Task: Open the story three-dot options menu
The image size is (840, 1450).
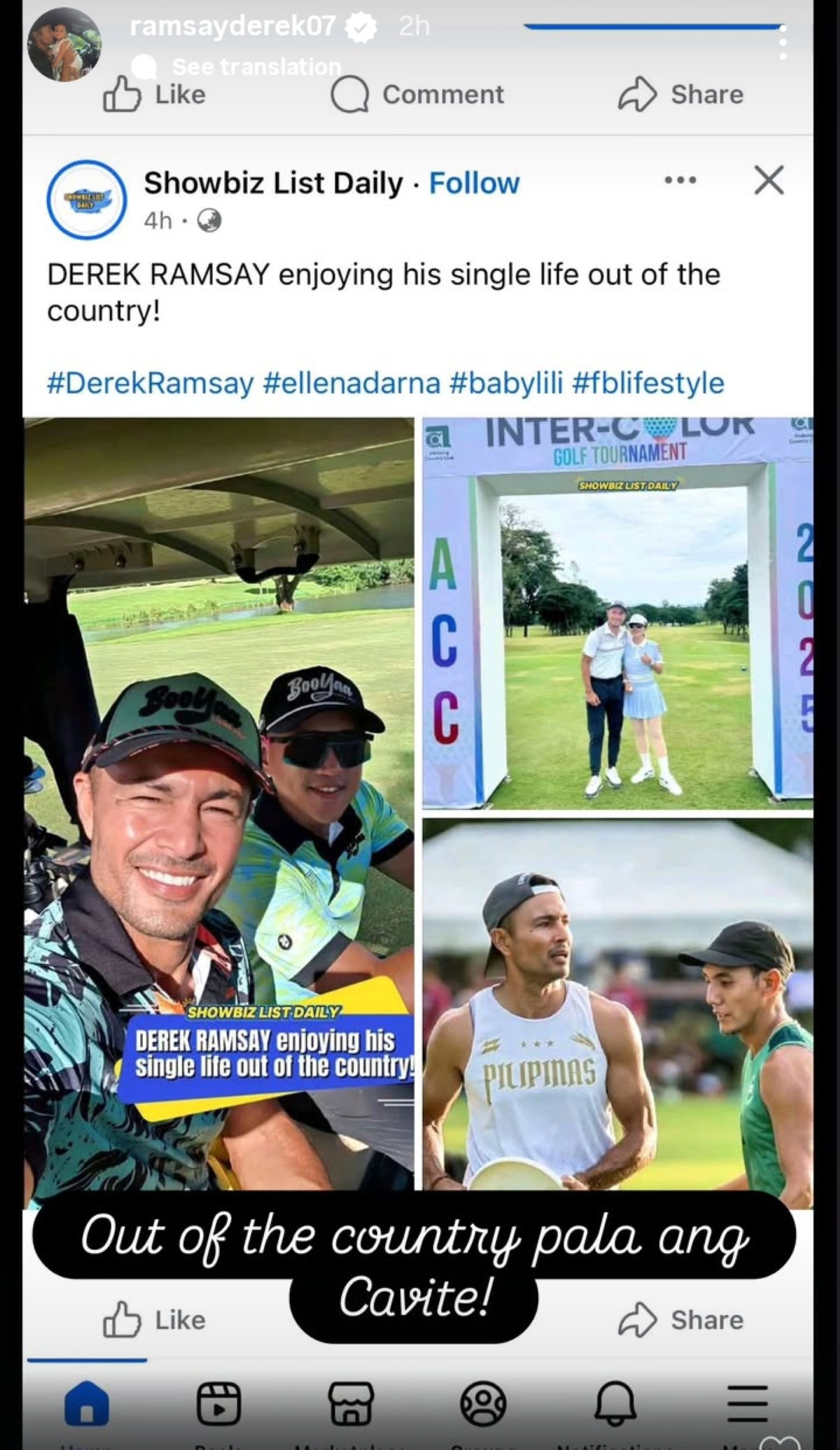Action: [x=783, y=43]
